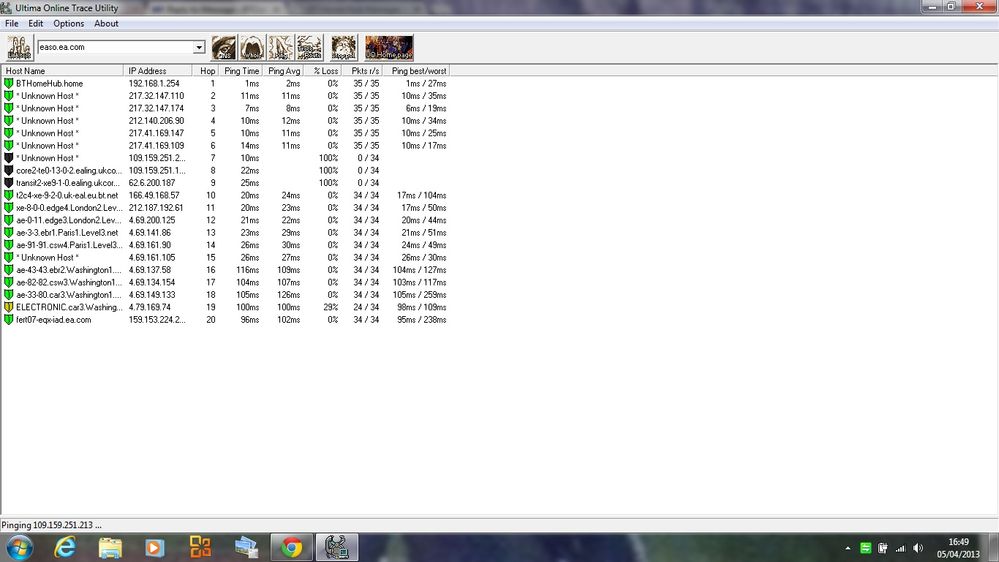The height and width of the screenshot is (562, 999).
Task: Sort by the Host Name column header
Action: coord(62,71)
